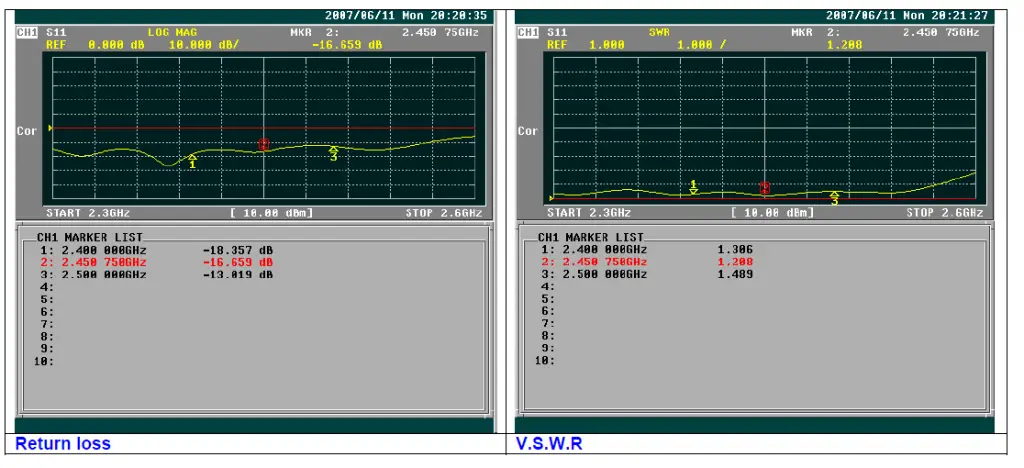Select marker 1 triangle on the LOG MAG trace
The width and height of the screenshot is (1024, 468).
pos(192,157)
